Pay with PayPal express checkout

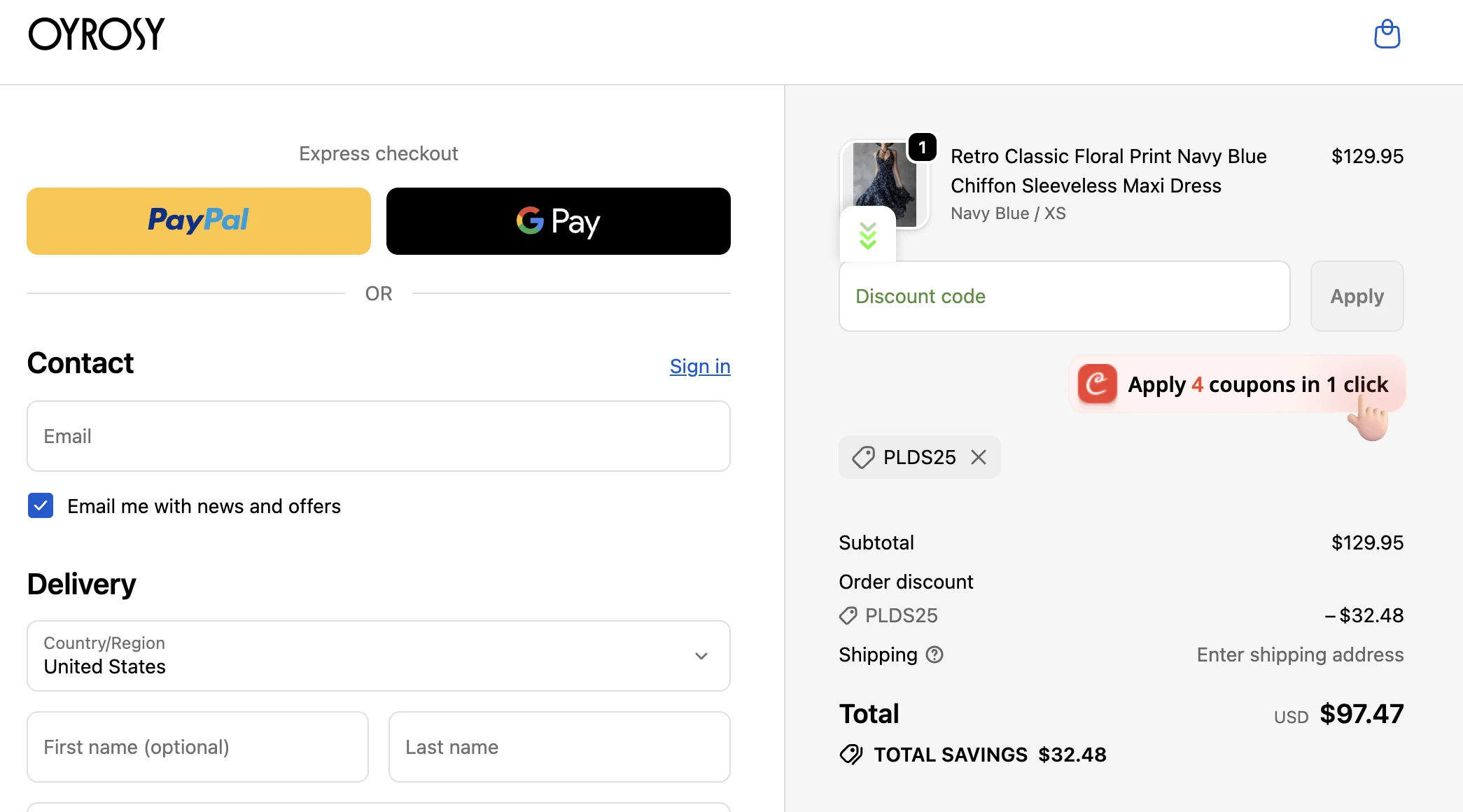[199, 221]
